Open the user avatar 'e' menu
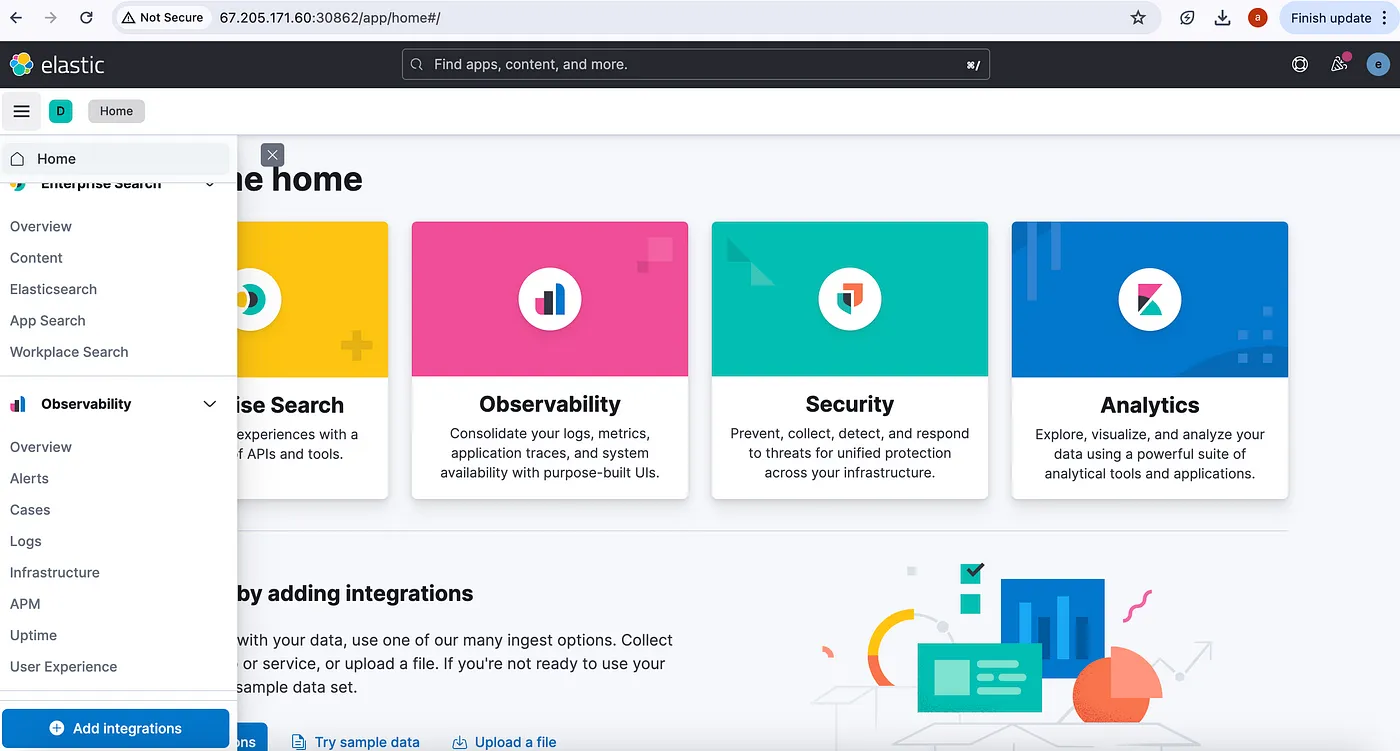This screenshot has width=1400, height=751. tap(1379, 65)
